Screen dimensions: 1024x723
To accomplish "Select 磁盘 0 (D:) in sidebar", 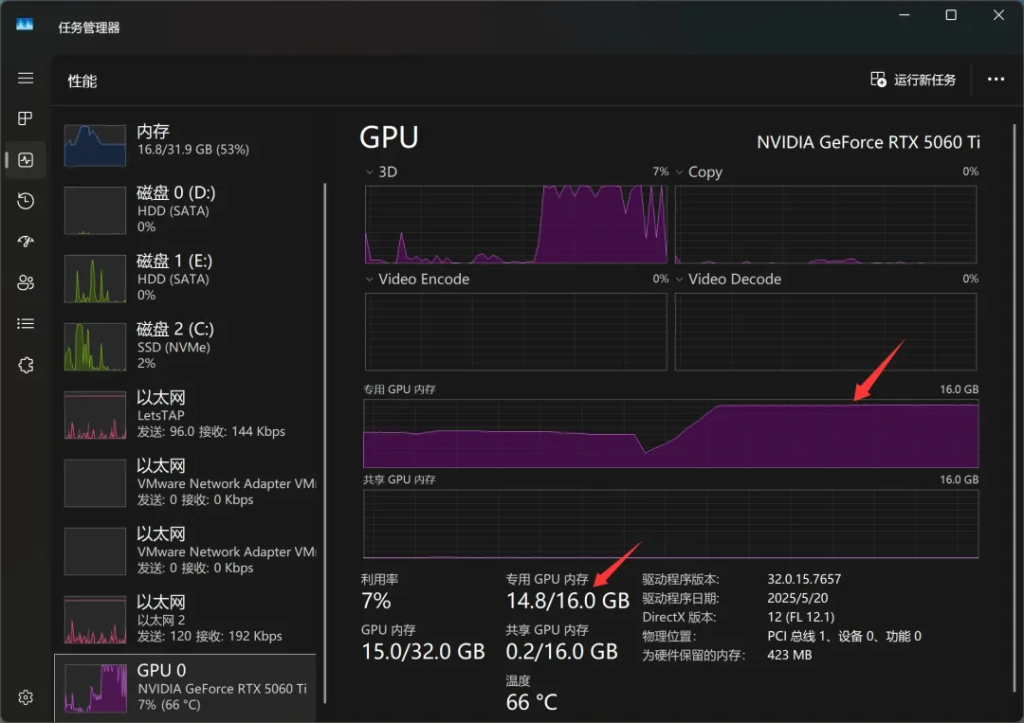I will (x=188, y=210).
